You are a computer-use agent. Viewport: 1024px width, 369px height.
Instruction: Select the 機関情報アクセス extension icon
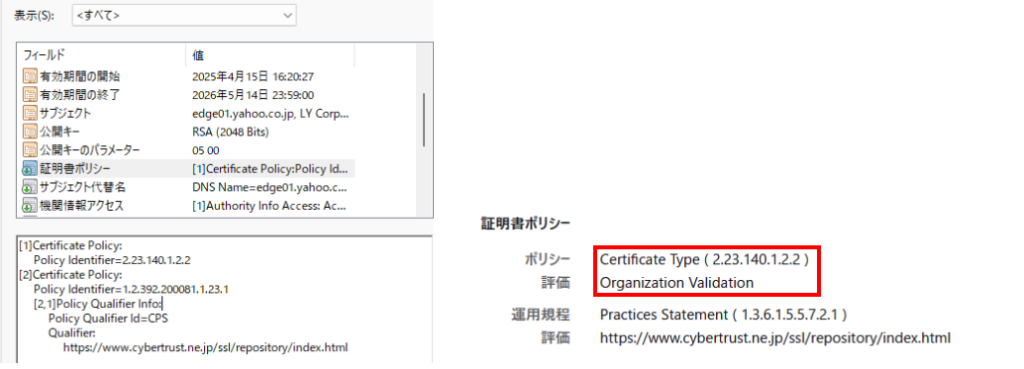pos(30,206)
